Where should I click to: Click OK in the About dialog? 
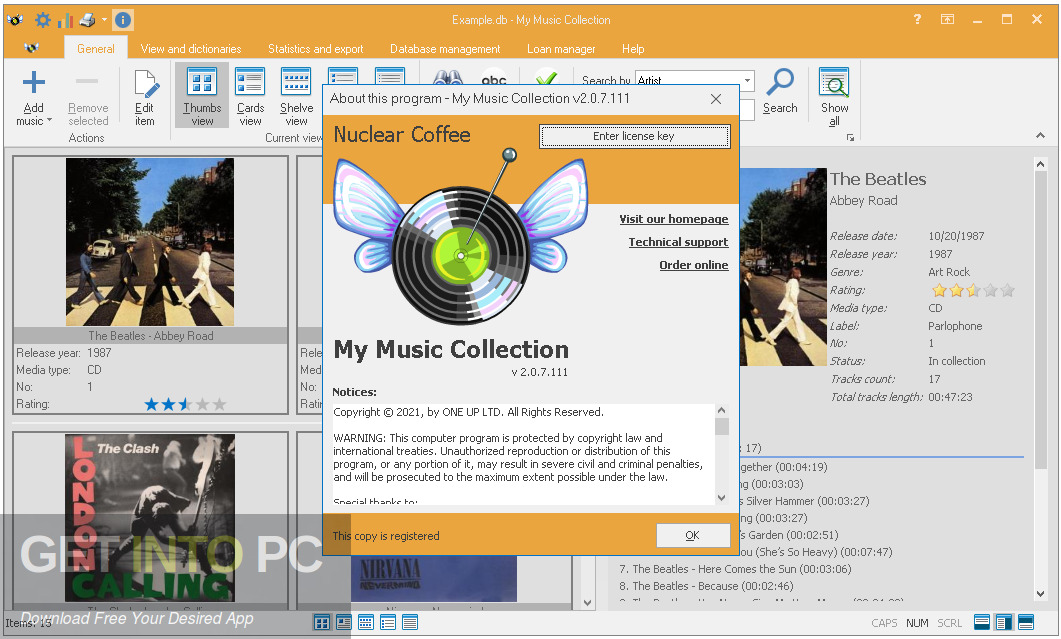(693, 535)
